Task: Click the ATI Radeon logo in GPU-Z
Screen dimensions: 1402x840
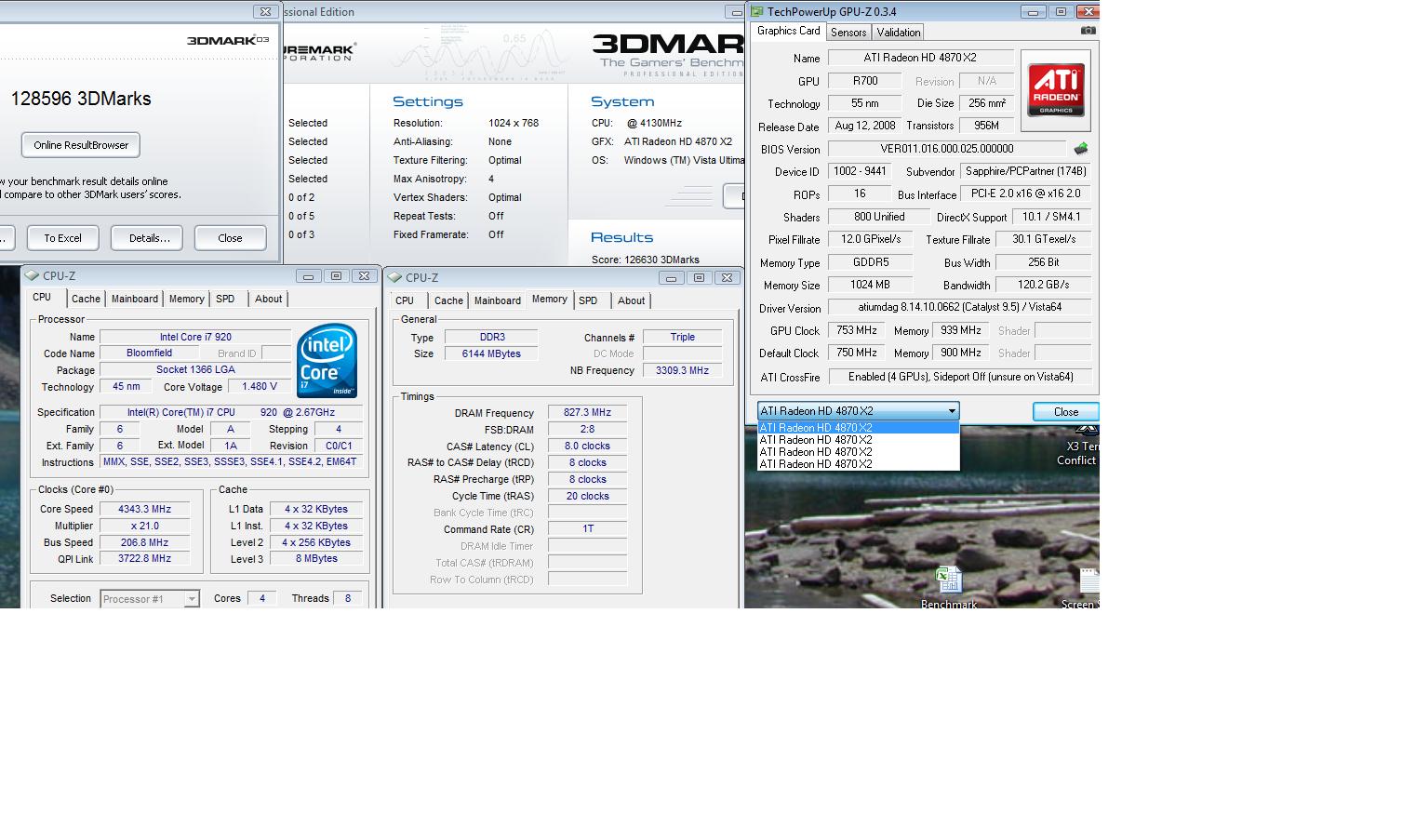Action: pyautogui.click(x=1056, y=90)
